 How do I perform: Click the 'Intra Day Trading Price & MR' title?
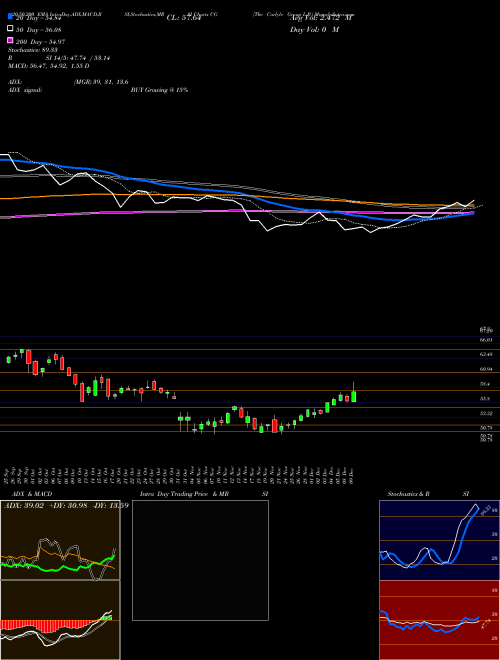(x=184, y=494)
